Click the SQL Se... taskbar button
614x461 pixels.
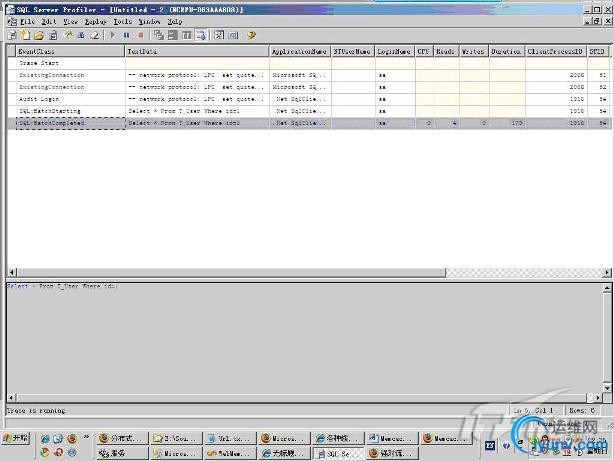[339, 454]
